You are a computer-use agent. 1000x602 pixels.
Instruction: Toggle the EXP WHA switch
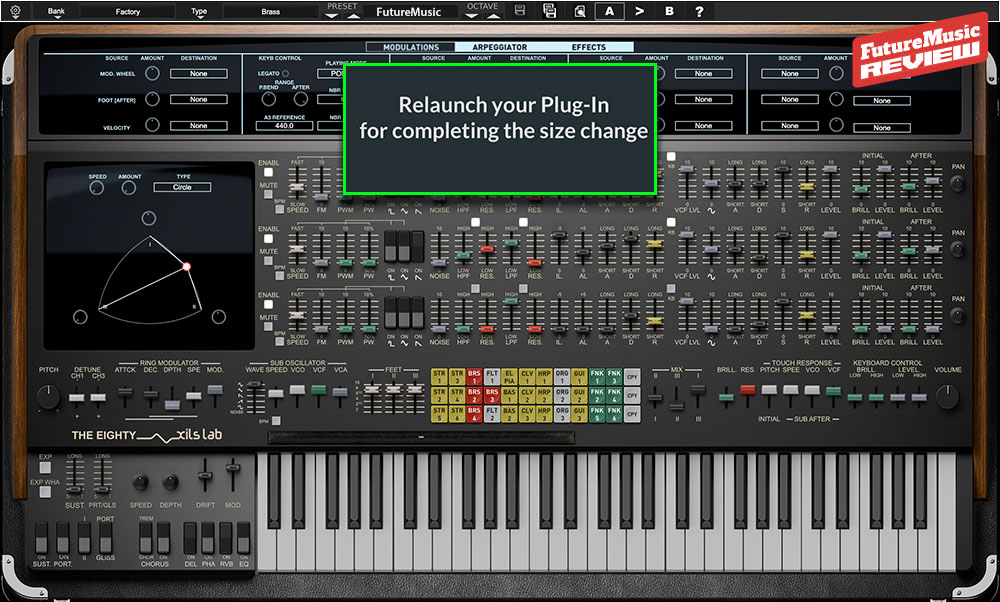pos(45,492)
